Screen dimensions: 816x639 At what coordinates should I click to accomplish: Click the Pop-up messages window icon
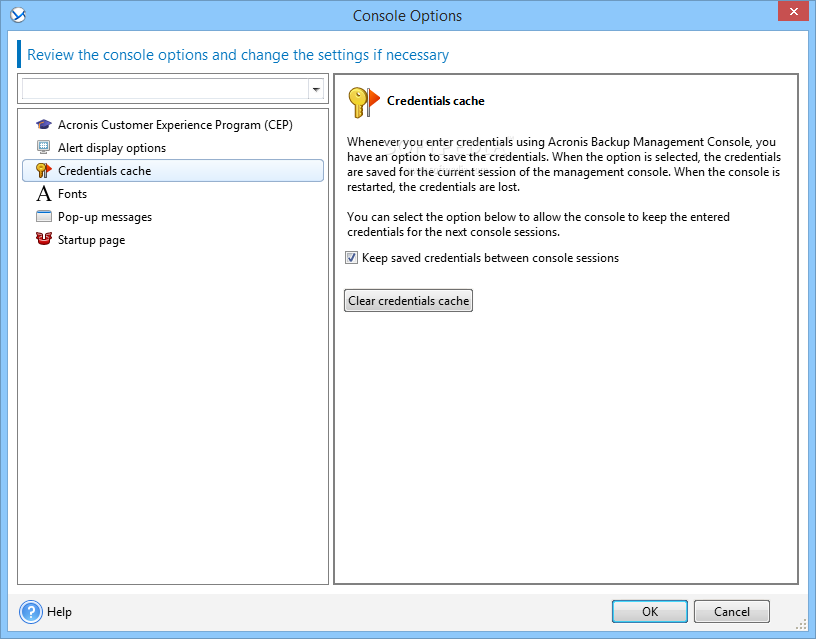point(44,216)
